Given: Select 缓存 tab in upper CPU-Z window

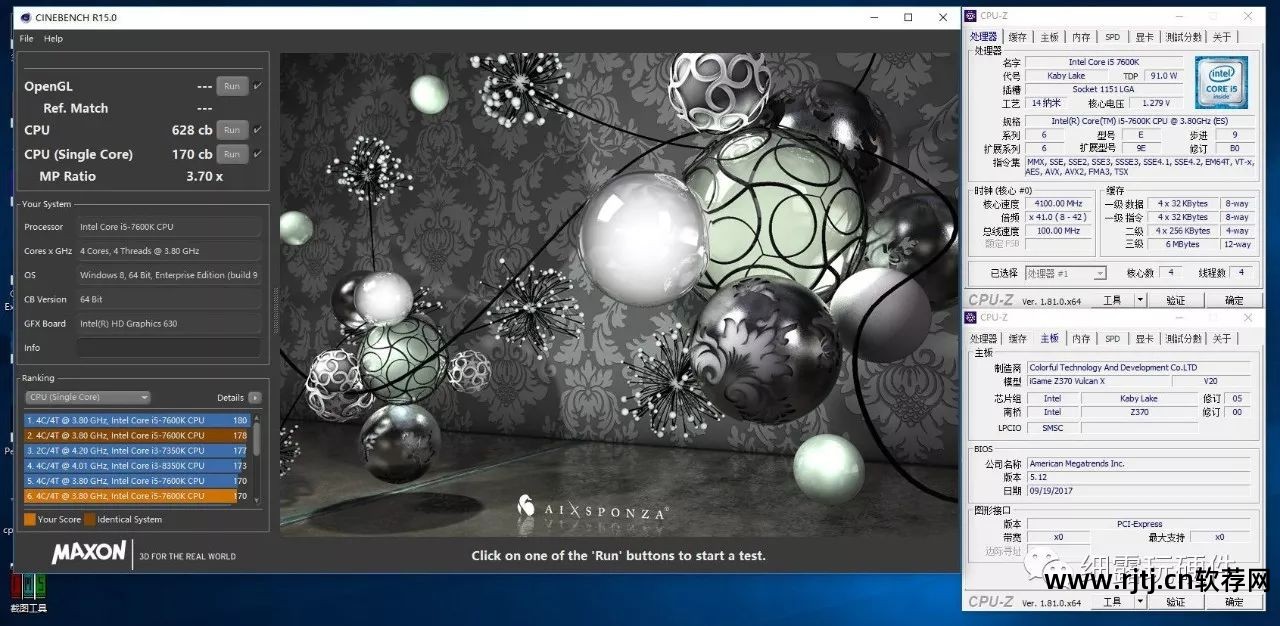Looking at the screenshot, I should [x=1018, y=37].
